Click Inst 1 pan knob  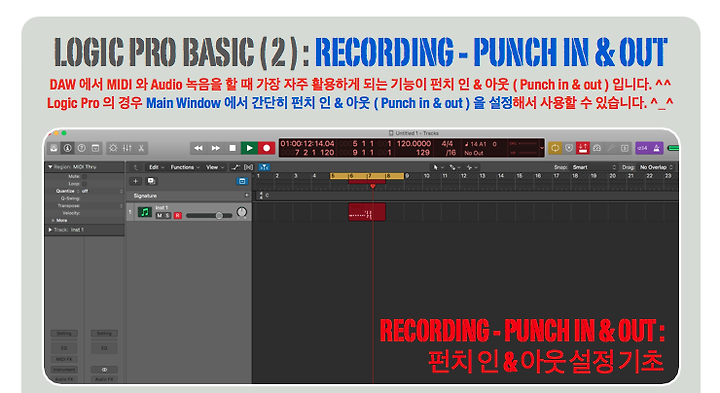(x=242, y=212)
